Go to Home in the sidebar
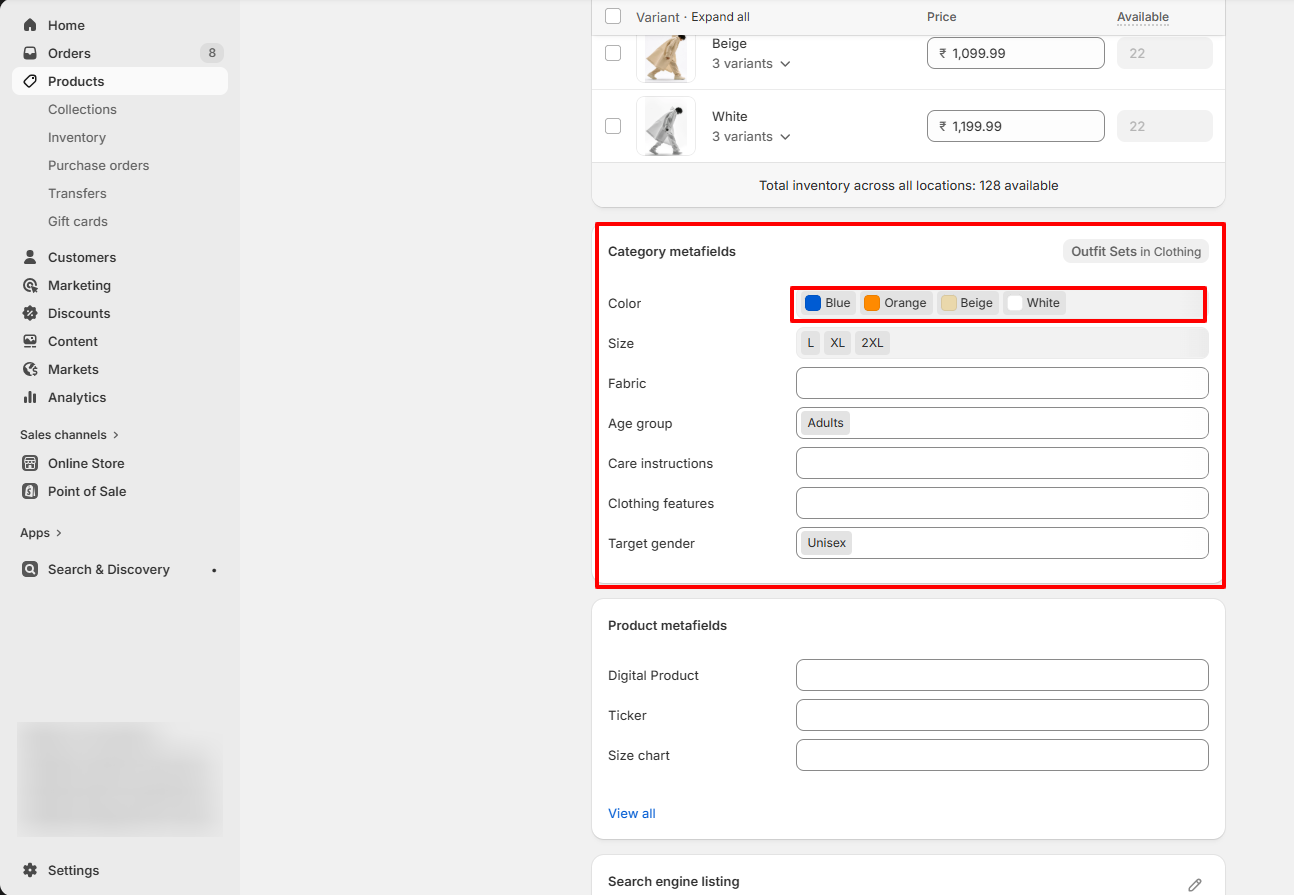This screenshot has width=1294, height=895. 66,25
